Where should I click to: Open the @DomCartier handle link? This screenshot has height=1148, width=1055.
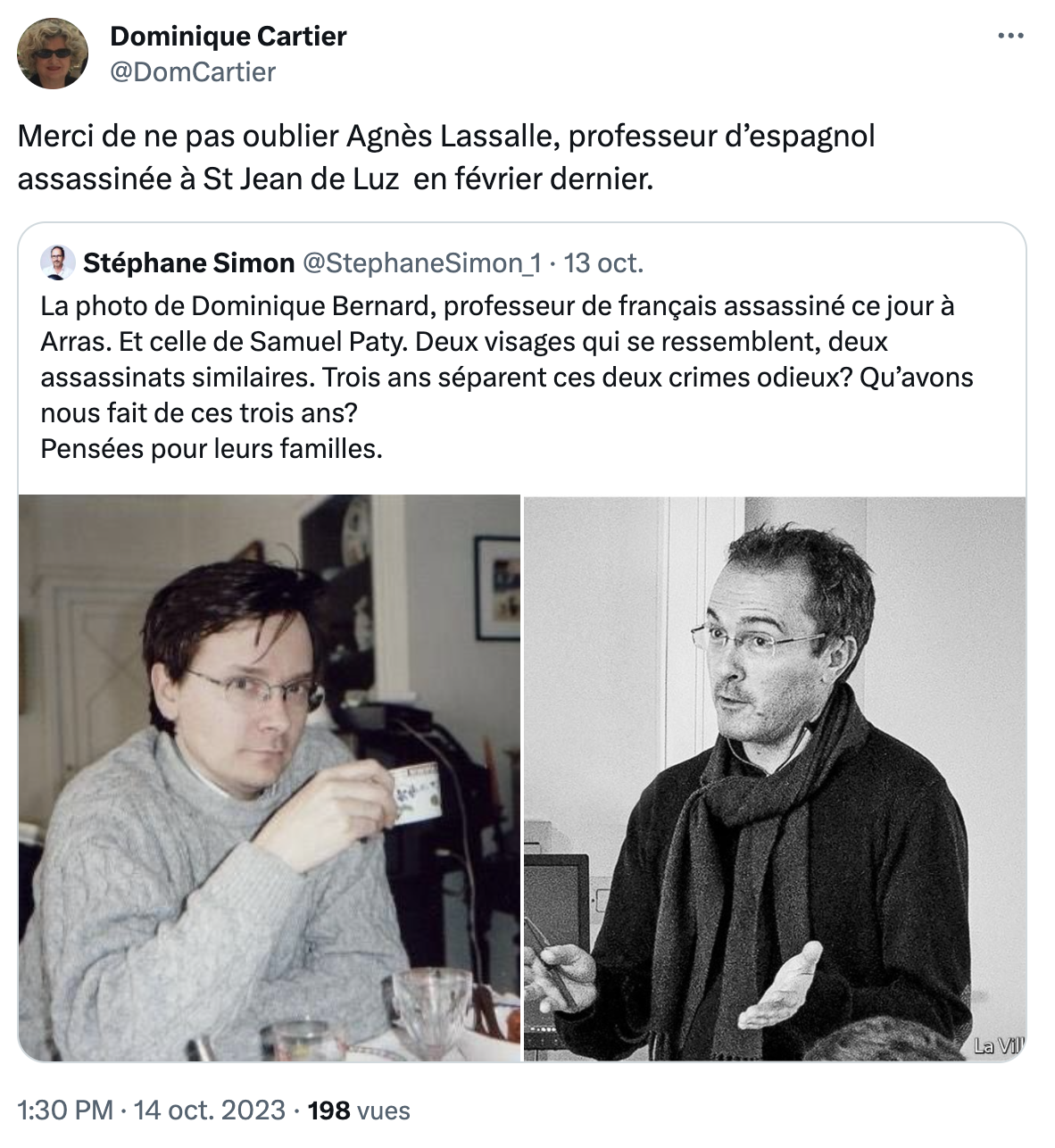[193, 71]
